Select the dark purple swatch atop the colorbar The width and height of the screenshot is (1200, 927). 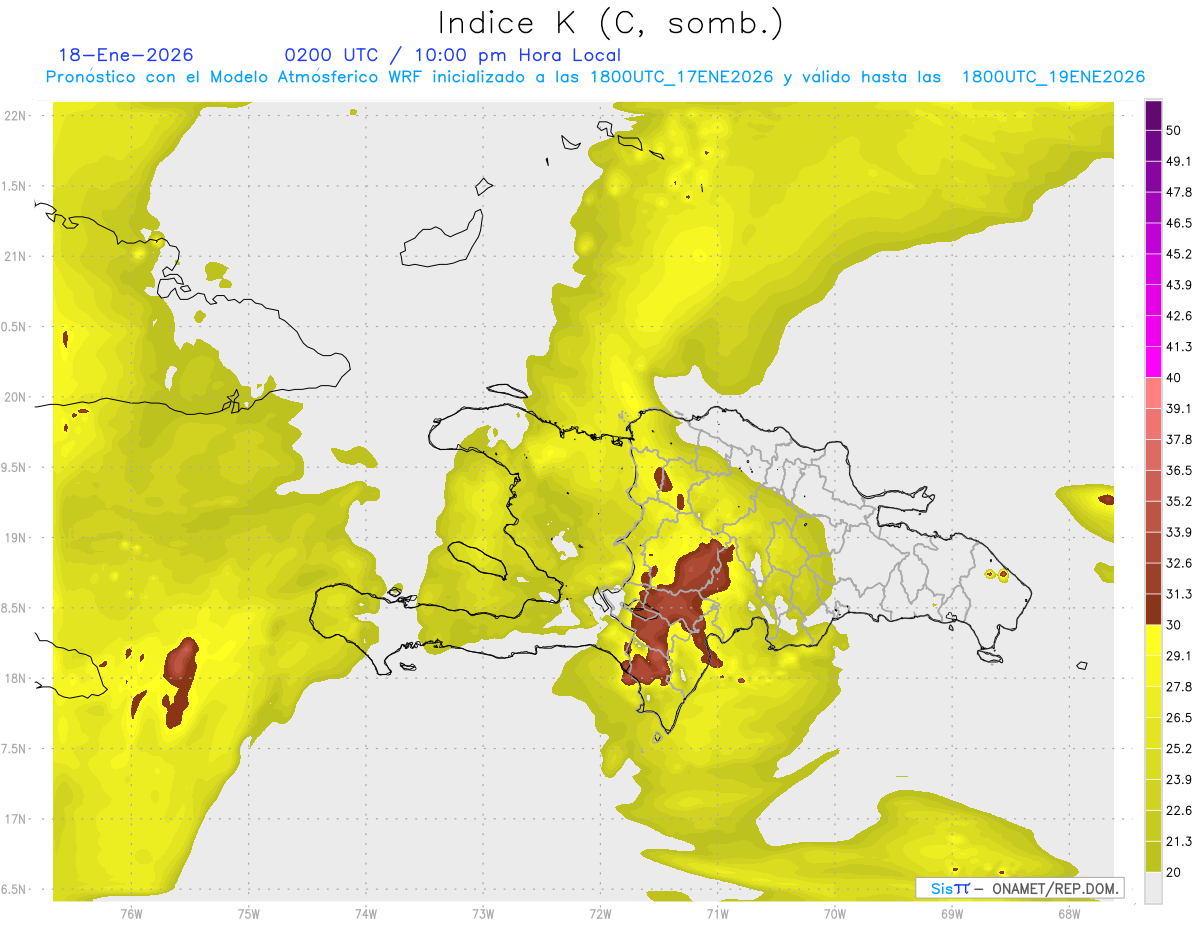1153,115
